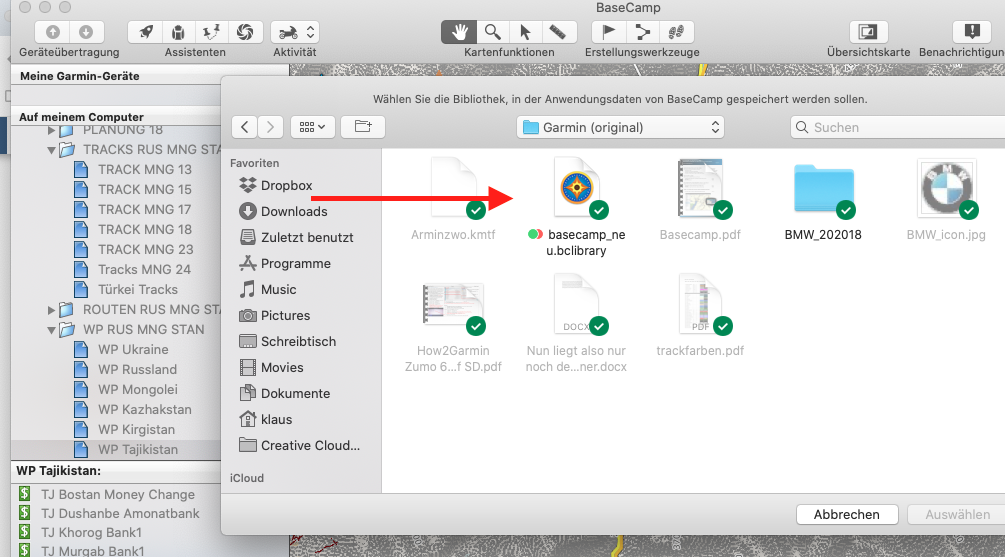Screen dimensions: 1005x557
Task: Select the arrow pointer tool
Action: pyautogui.click(x=525, y=32)
